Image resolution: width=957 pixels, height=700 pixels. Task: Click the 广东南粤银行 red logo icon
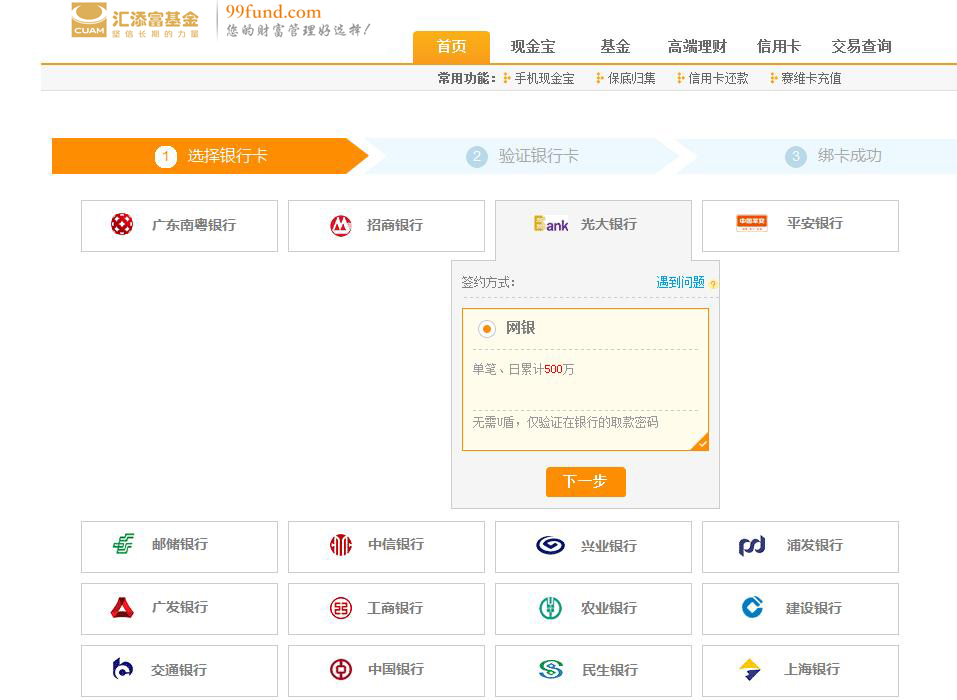pos(122,225)
